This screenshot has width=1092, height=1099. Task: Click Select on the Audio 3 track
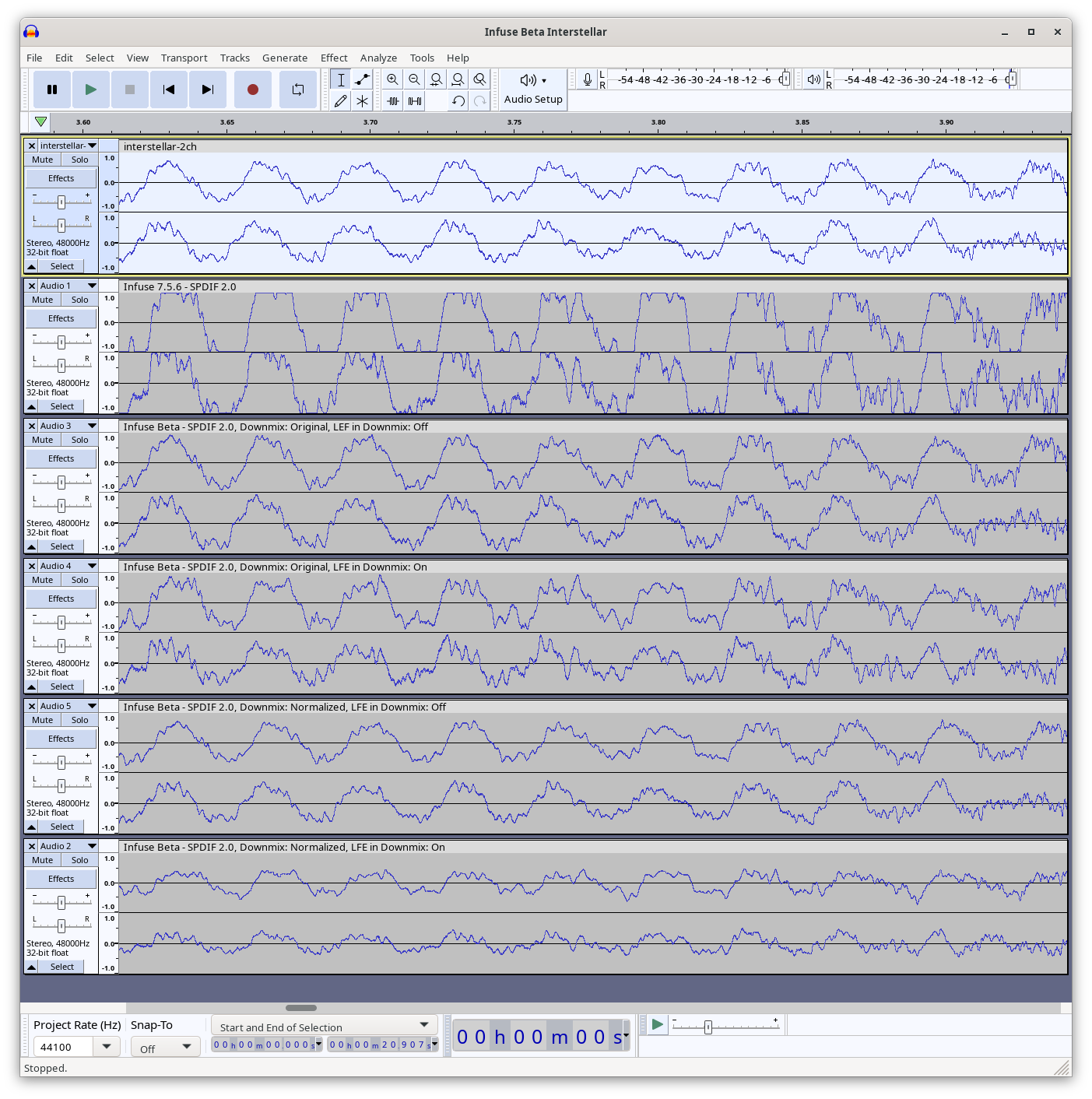[x=62, y=546]
